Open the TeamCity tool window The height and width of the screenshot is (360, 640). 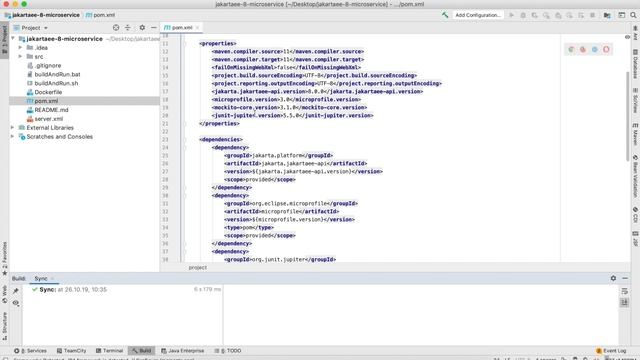pyautogui.click(x=71, y=351)
